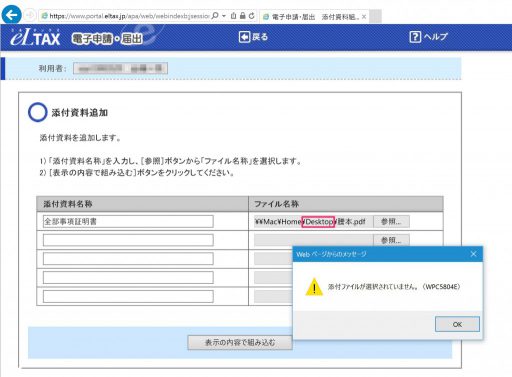Open a new browser tab

click(x=375, y=16)
